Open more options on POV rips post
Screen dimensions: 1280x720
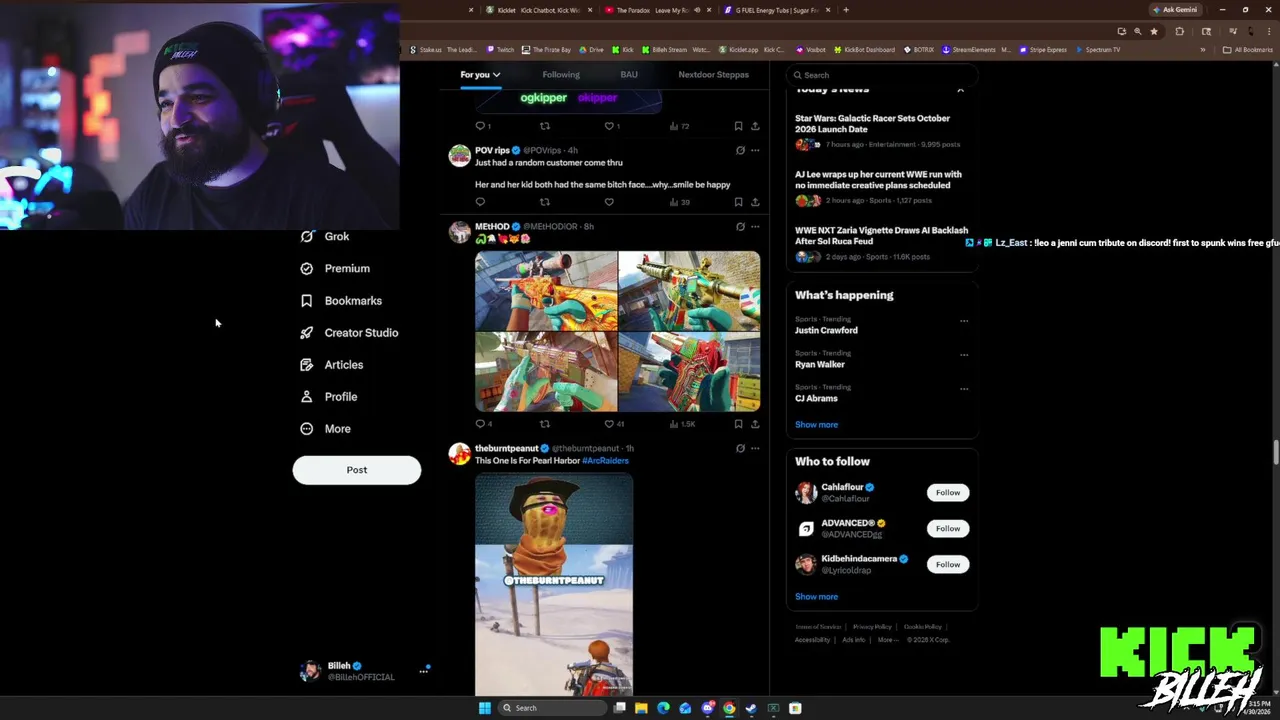pos(755,151)
